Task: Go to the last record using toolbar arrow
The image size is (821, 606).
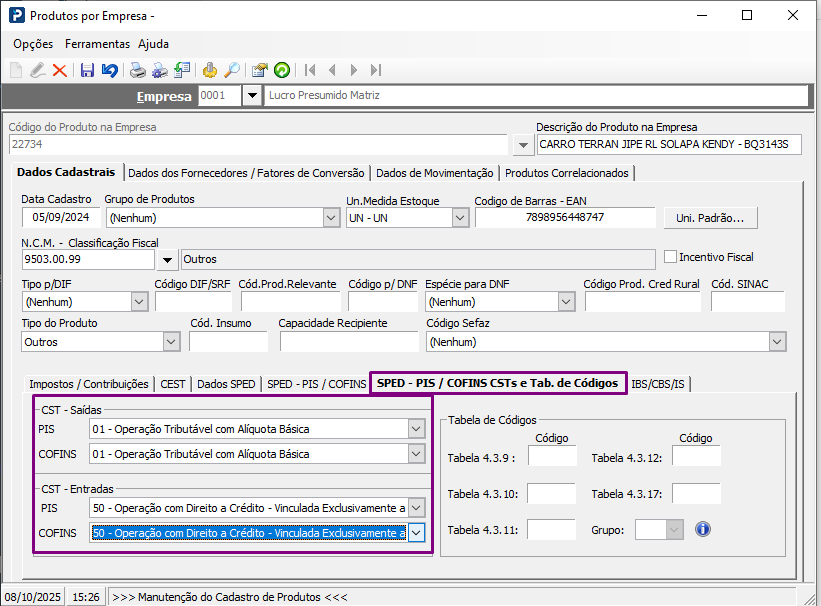Action: click(x=376, y=70)
